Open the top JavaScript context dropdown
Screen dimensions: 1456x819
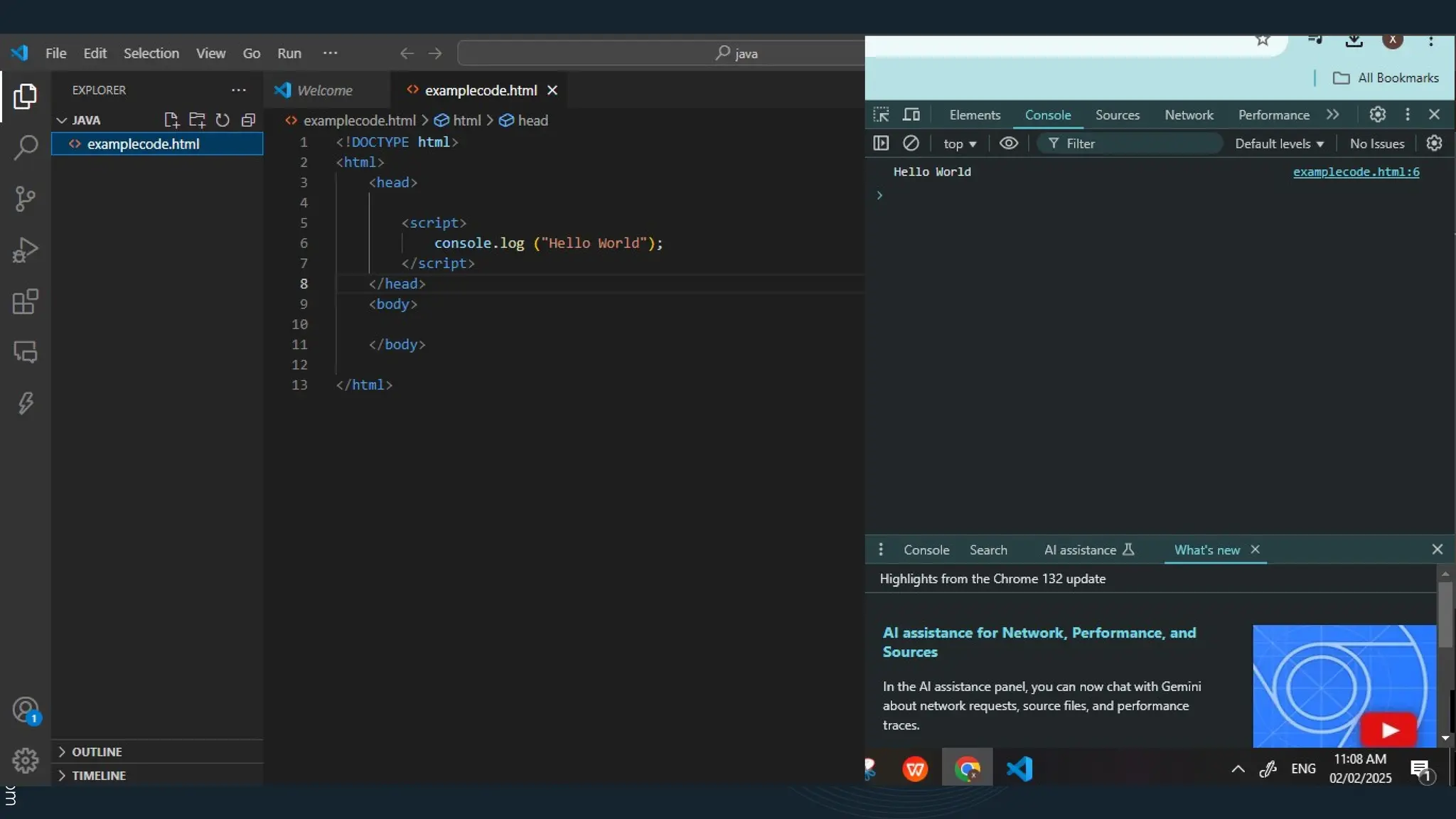click(x=960, y=144)
